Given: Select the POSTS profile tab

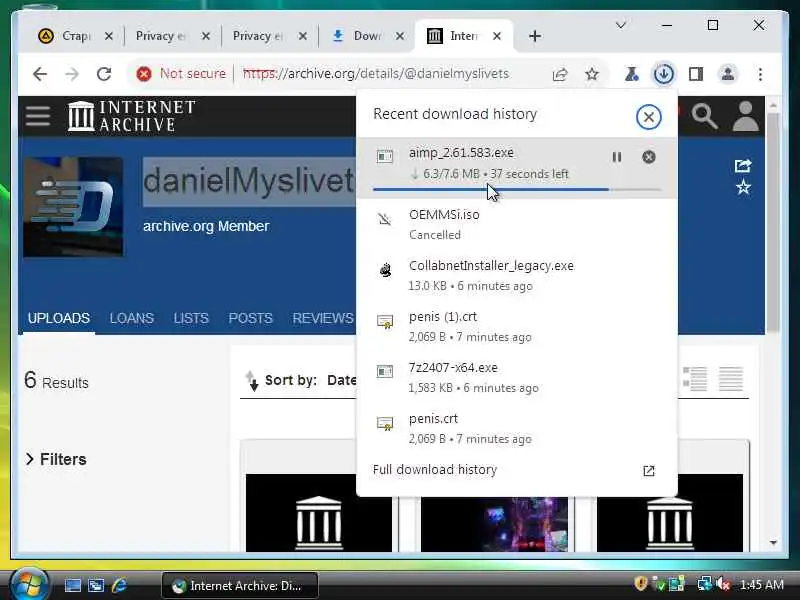Looking at the screenshot, I should coord(251,318).
